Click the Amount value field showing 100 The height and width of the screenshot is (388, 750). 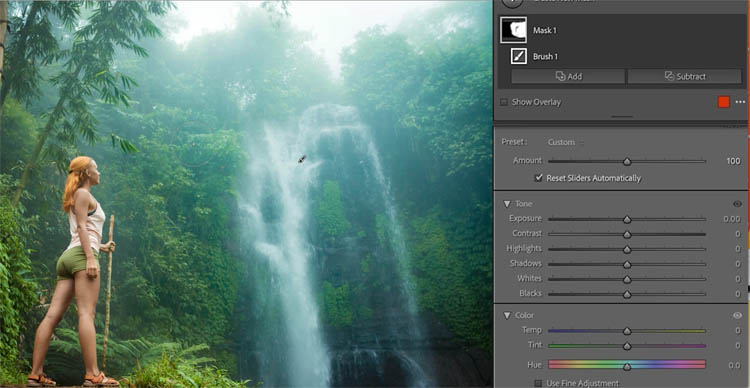733,161
